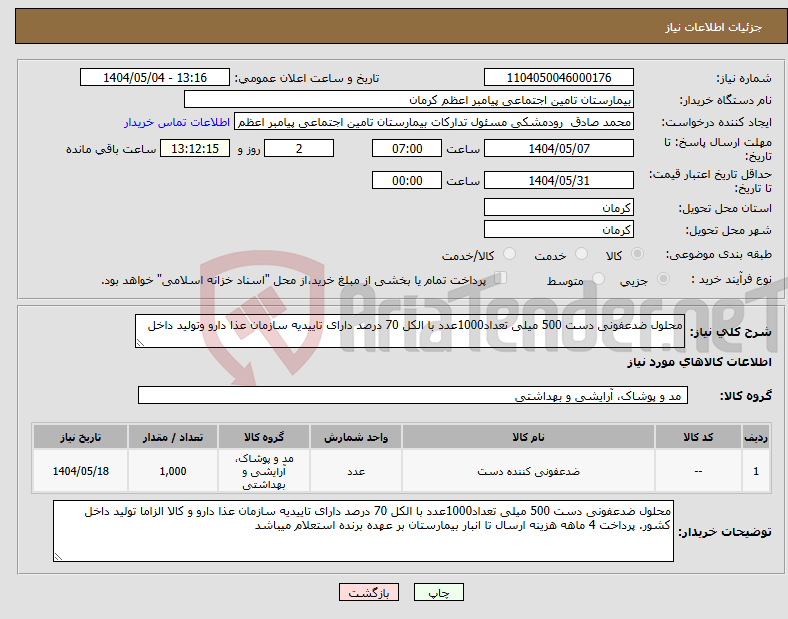788x619 pixels.
Task: Click the کد کالا column header
Action: pyautogui.click(x=698, y=437)
